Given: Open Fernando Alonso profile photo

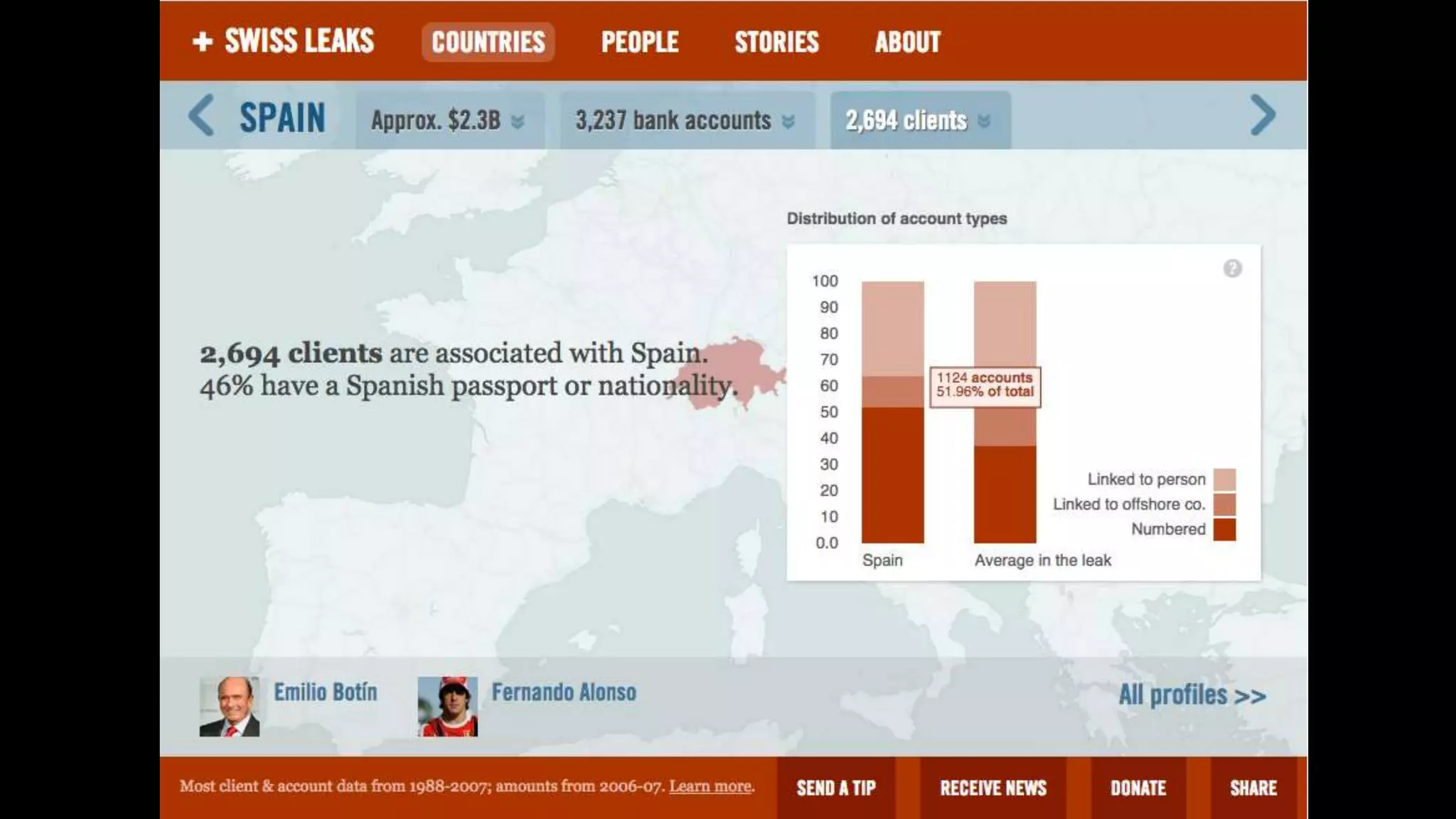Looking at the screenshot, I should coord(447,707).
